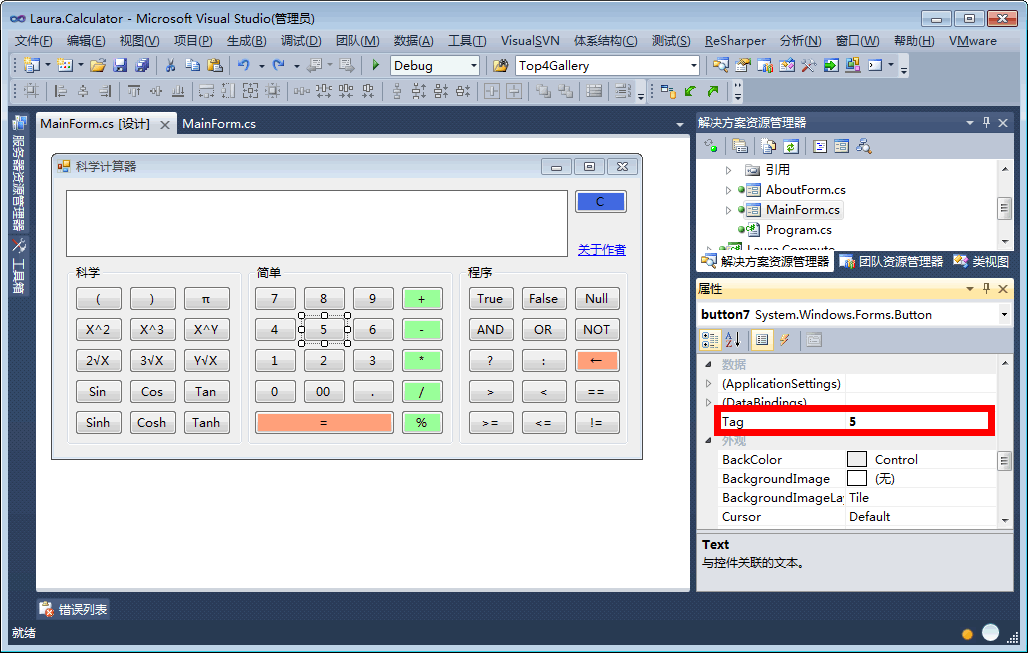Viewport: 1028px width, 653px height.
Task: Click the Make Same Size layout icon
Action: pos(250,91)
